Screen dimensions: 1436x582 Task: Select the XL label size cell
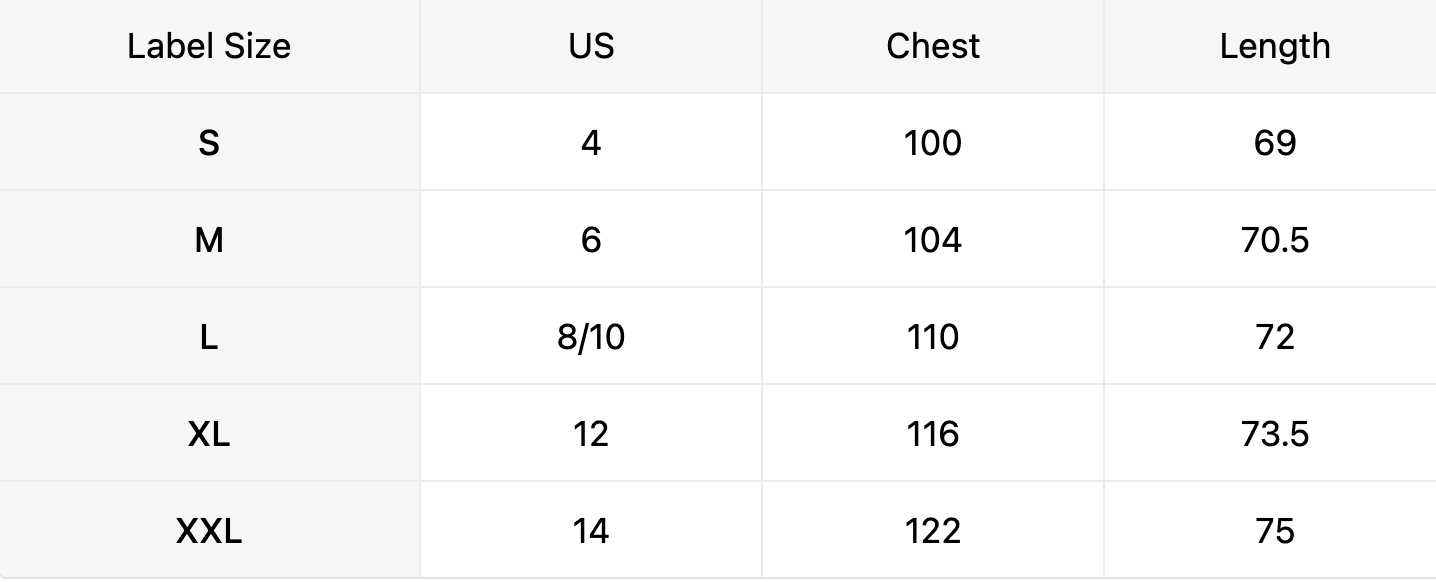click(x=209, y=434)
